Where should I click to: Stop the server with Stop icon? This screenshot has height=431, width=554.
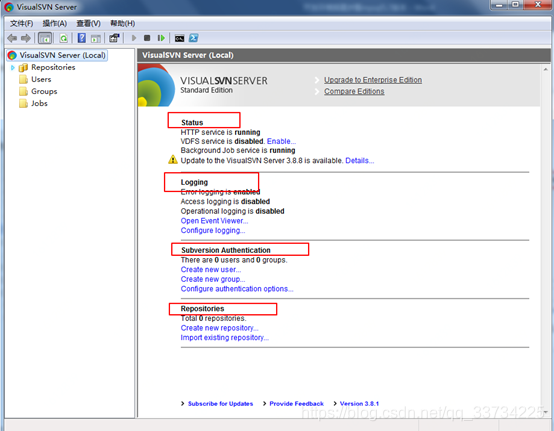pos(147,38)
